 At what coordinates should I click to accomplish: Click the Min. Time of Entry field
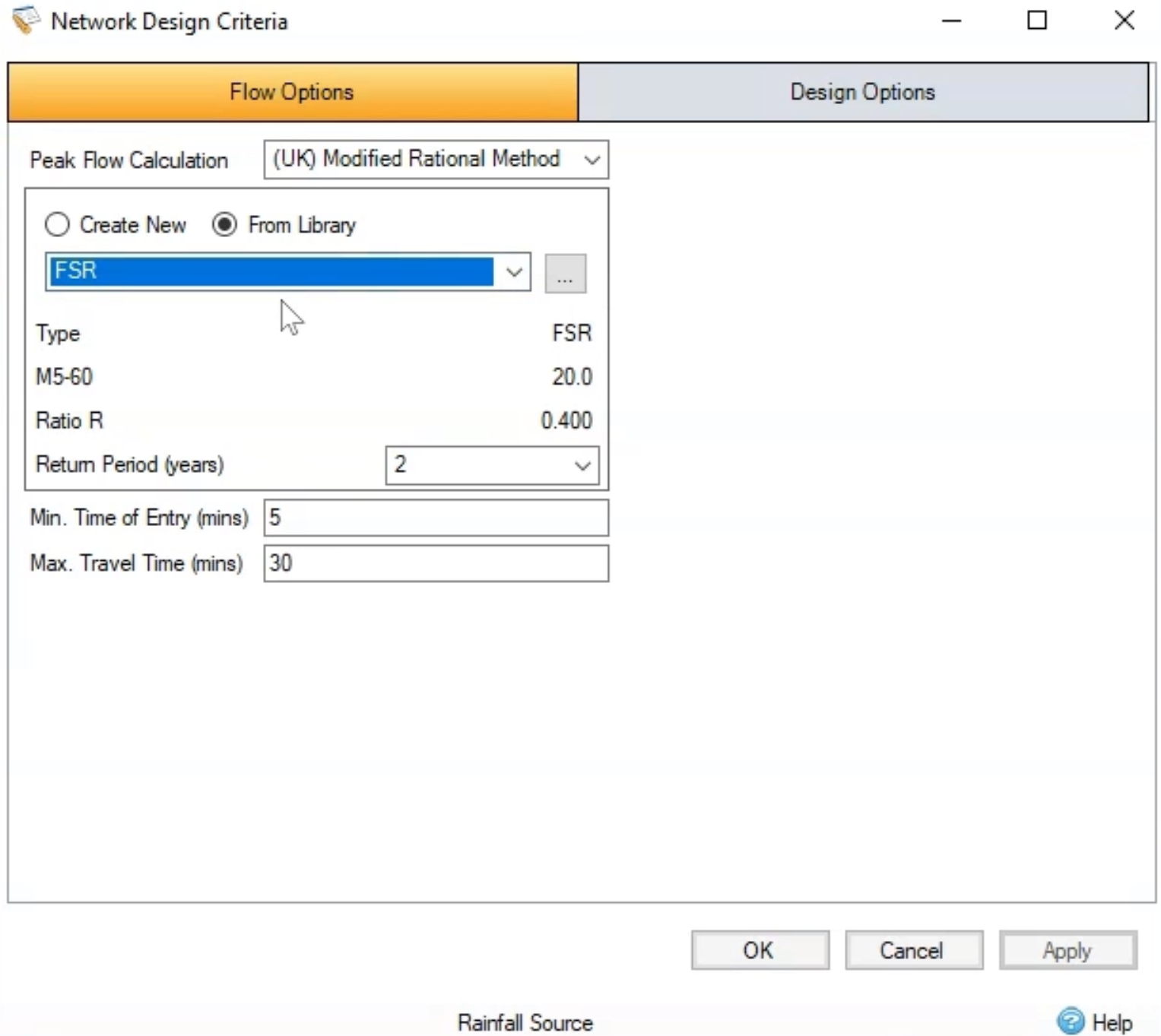[436, 518]
